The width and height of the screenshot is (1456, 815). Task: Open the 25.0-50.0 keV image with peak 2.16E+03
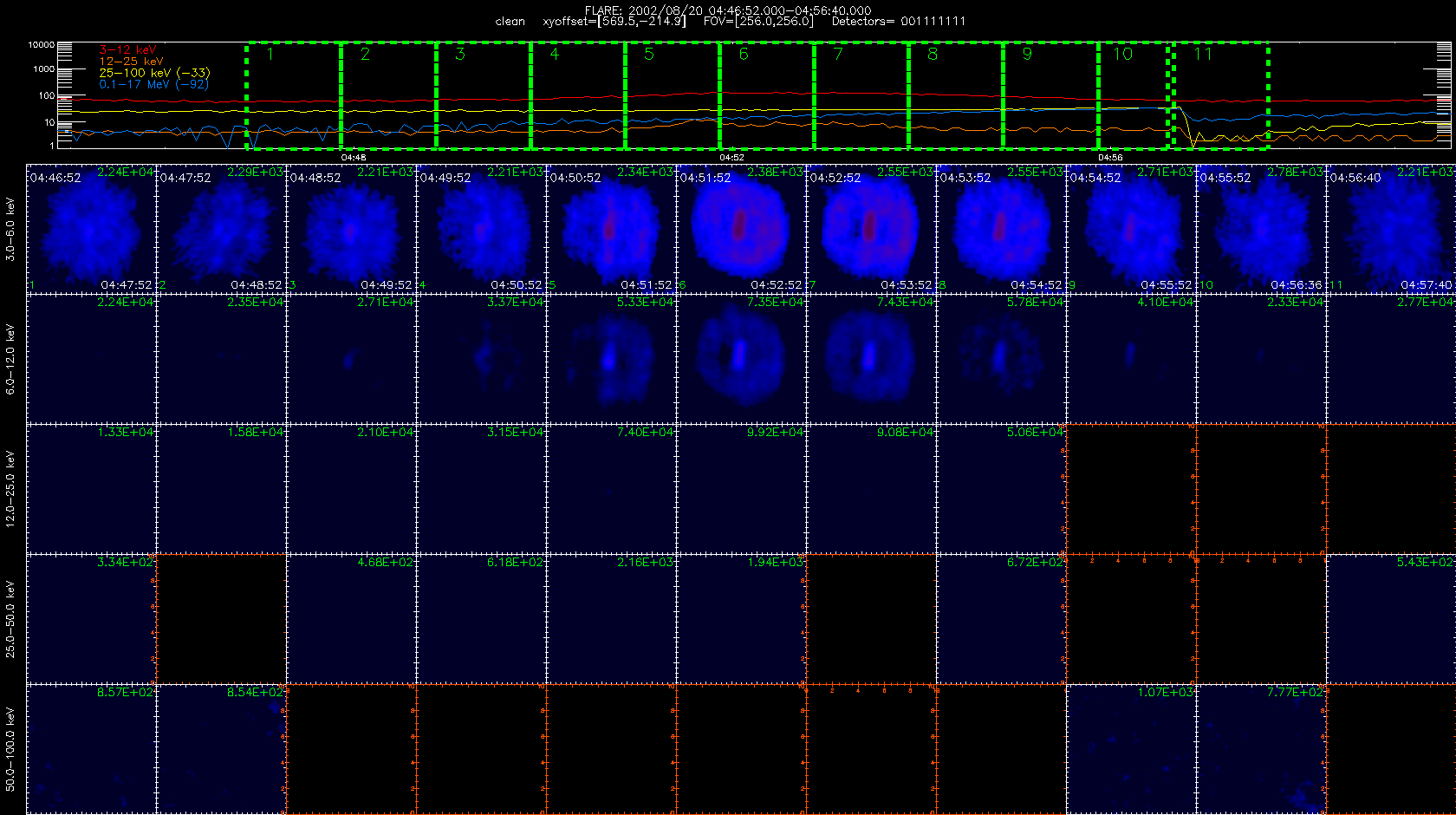coord(611,619)
